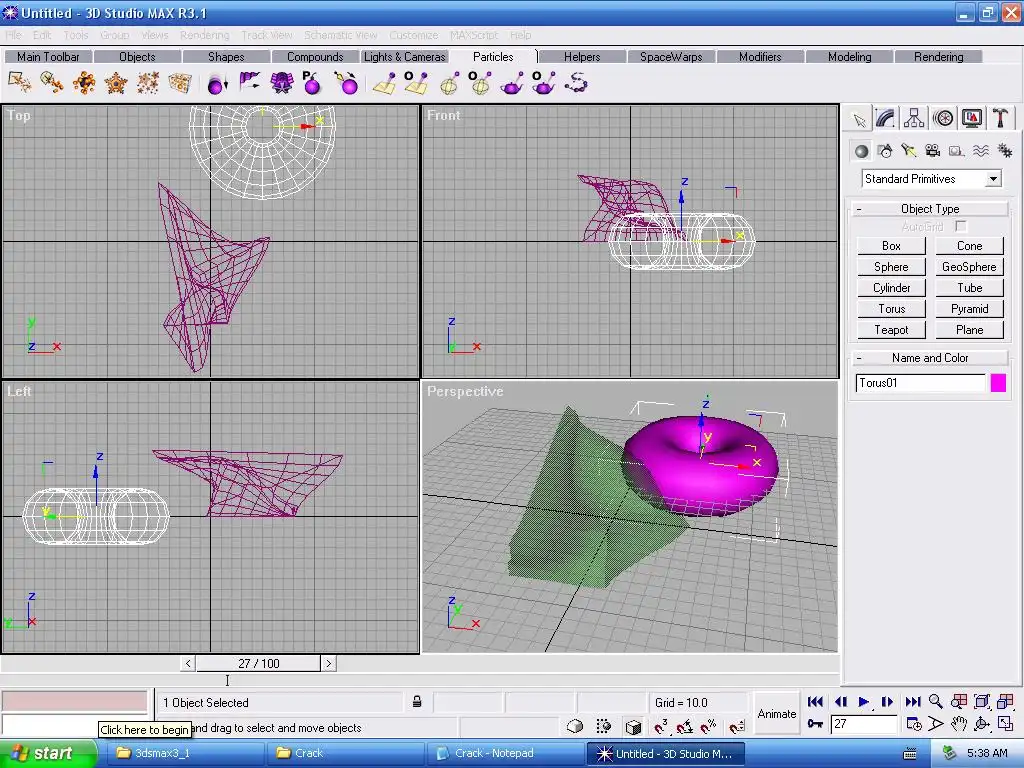The image size is (1024, 768).
Task: Select the Helpers category icon
Action: coord(957,152)
